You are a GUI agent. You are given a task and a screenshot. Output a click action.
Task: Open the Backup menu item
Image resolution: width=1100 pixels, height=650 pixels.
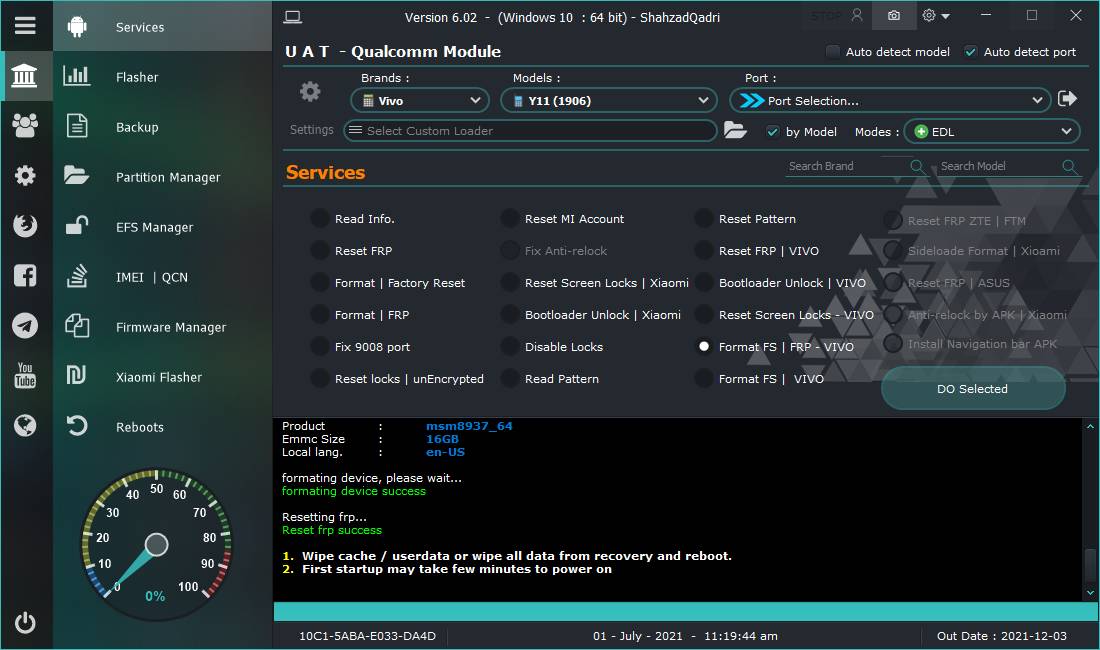(x=163, y=127)
